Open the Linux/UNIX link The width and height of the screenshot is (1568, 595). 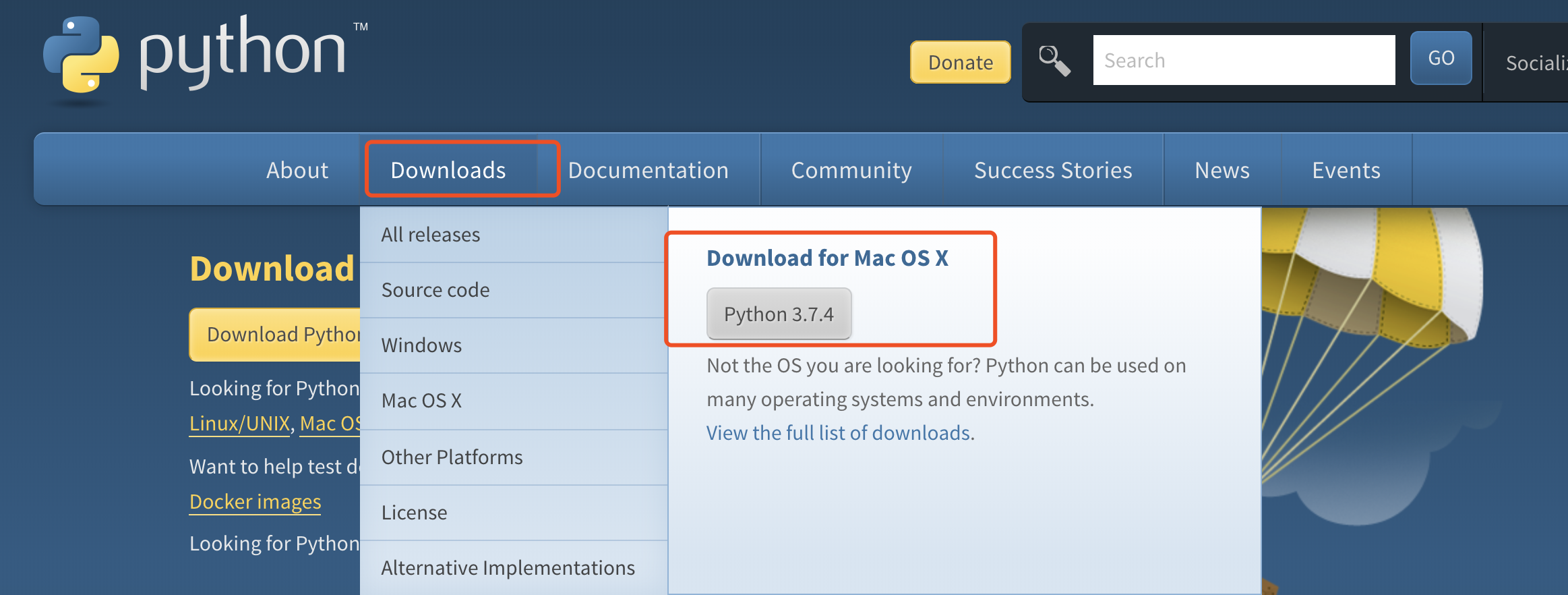[x=239, y=424]
